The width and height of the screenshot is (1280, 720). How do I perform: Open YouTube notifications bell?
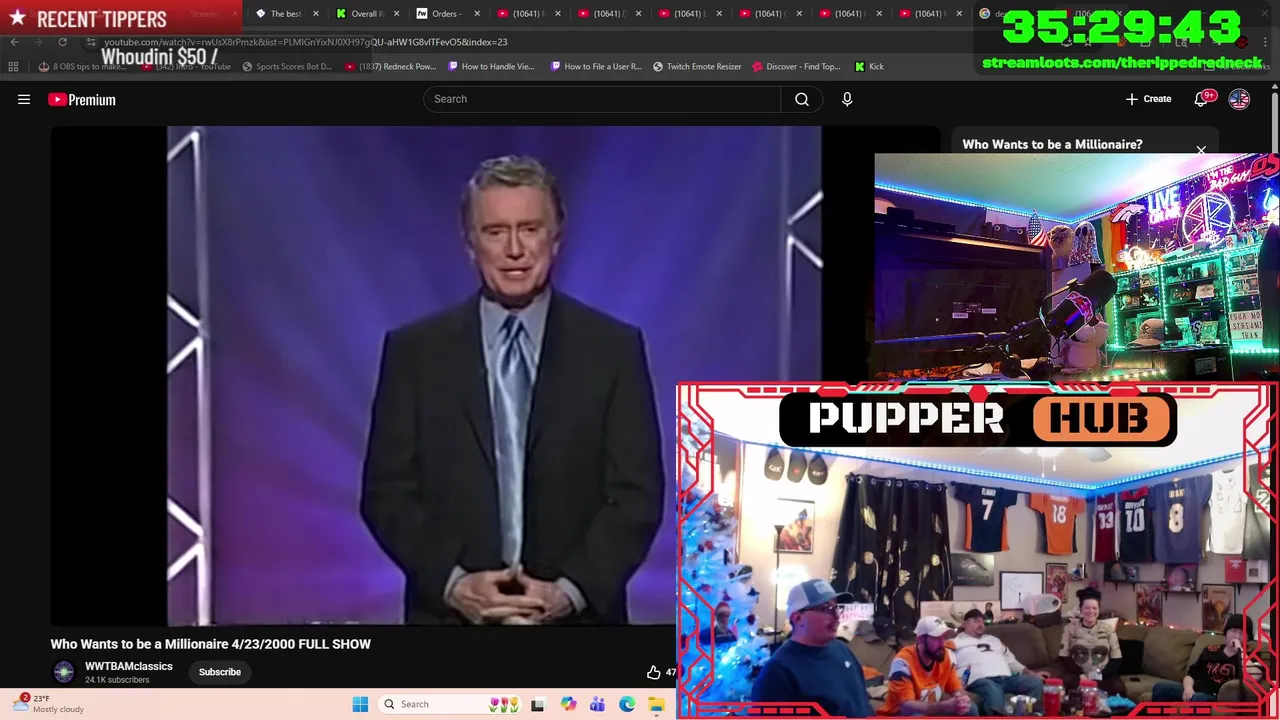[1203, 98]
